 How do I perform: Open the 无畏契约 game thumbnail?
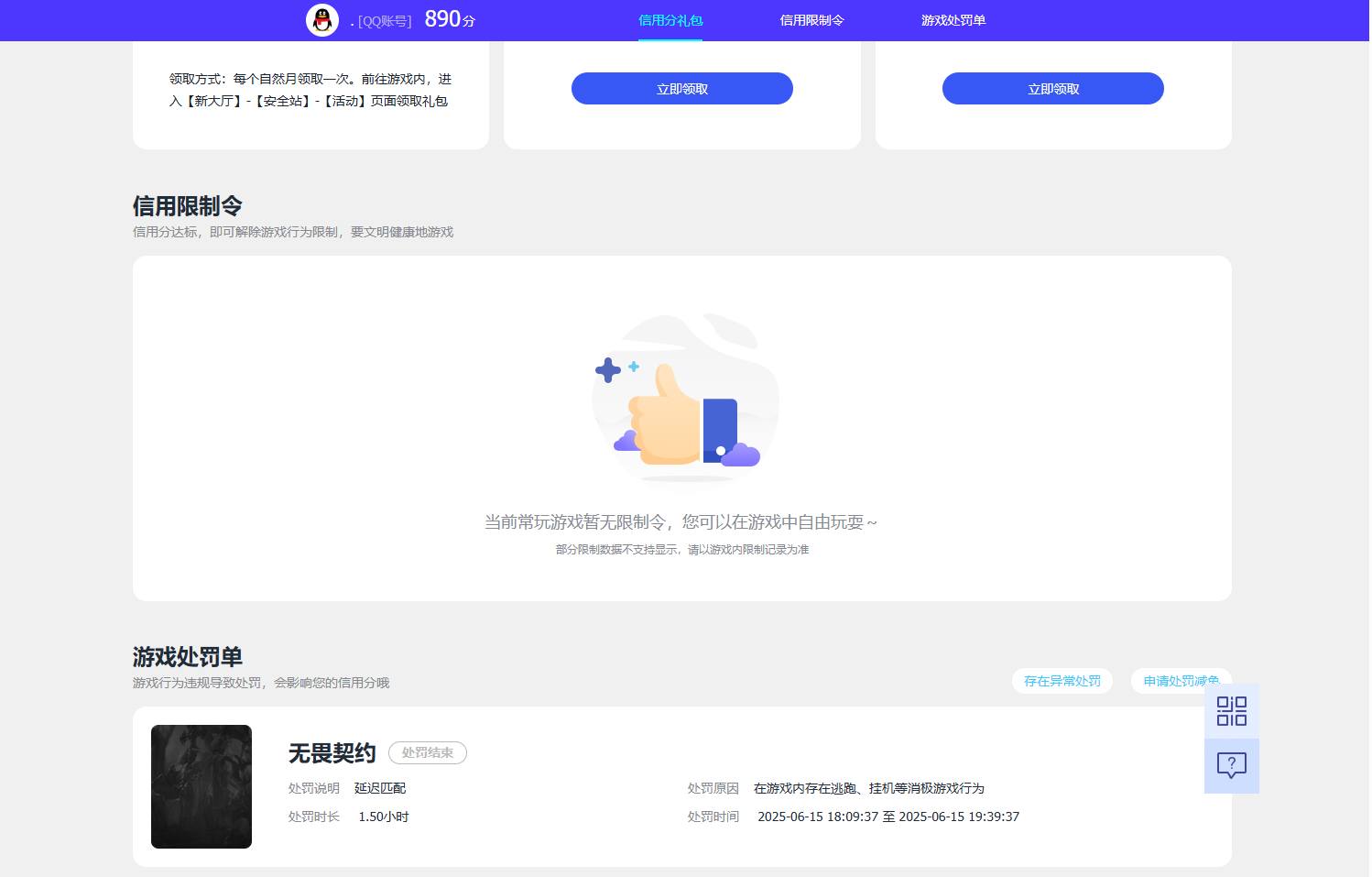coord(201,786)
